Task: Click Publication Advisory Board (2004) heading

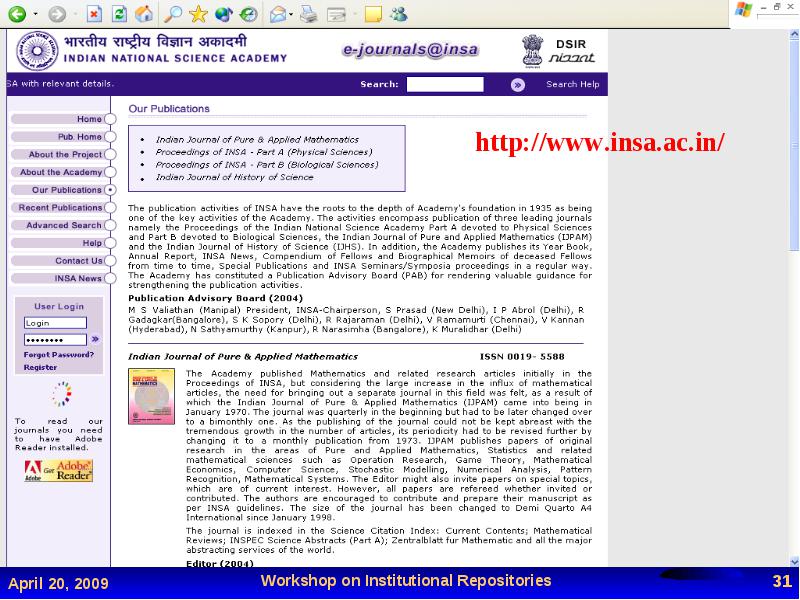Action: click(215, 298)
